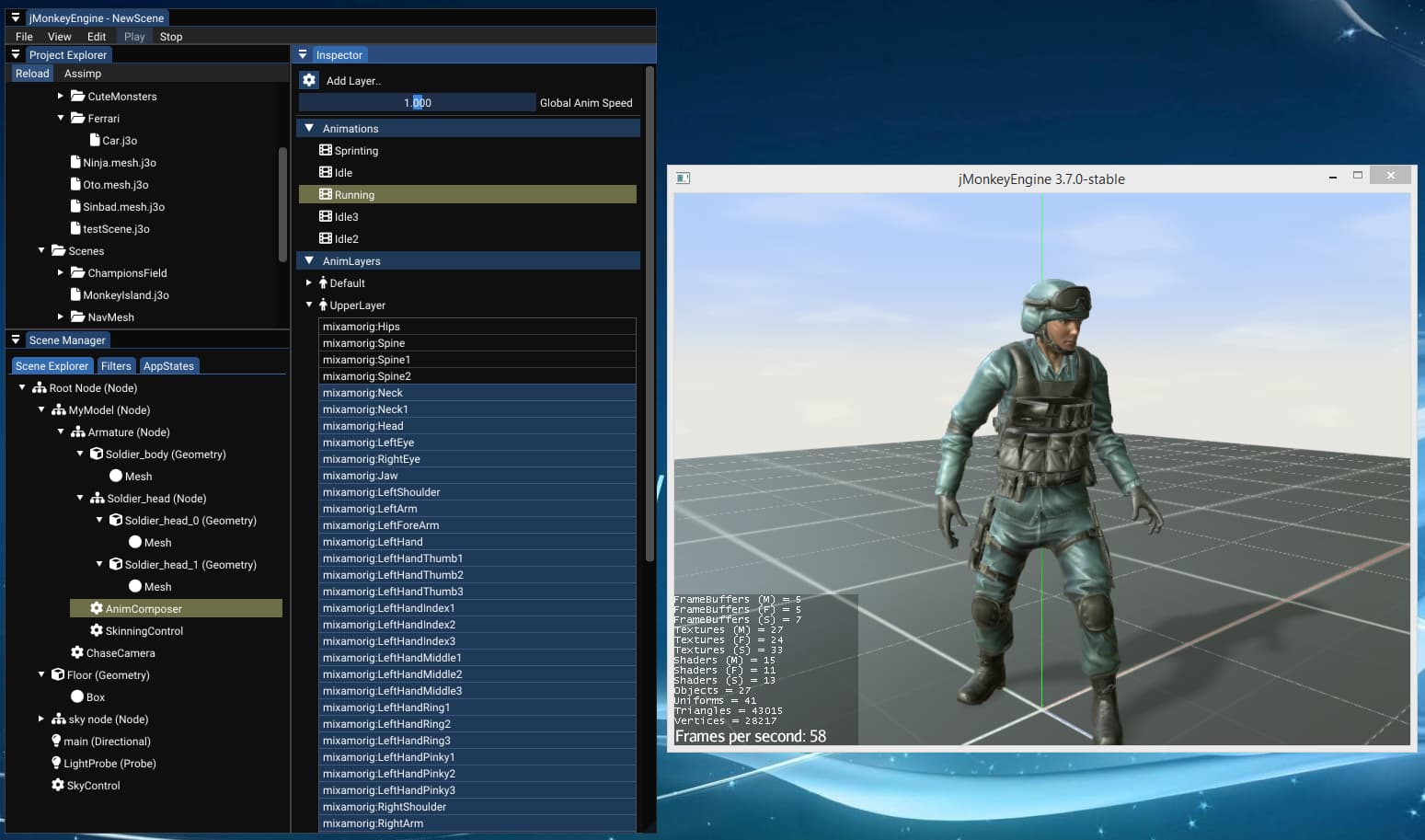Click the person icon of UpperLayer
The image size is (1425, 840).
tap(323, 305)
